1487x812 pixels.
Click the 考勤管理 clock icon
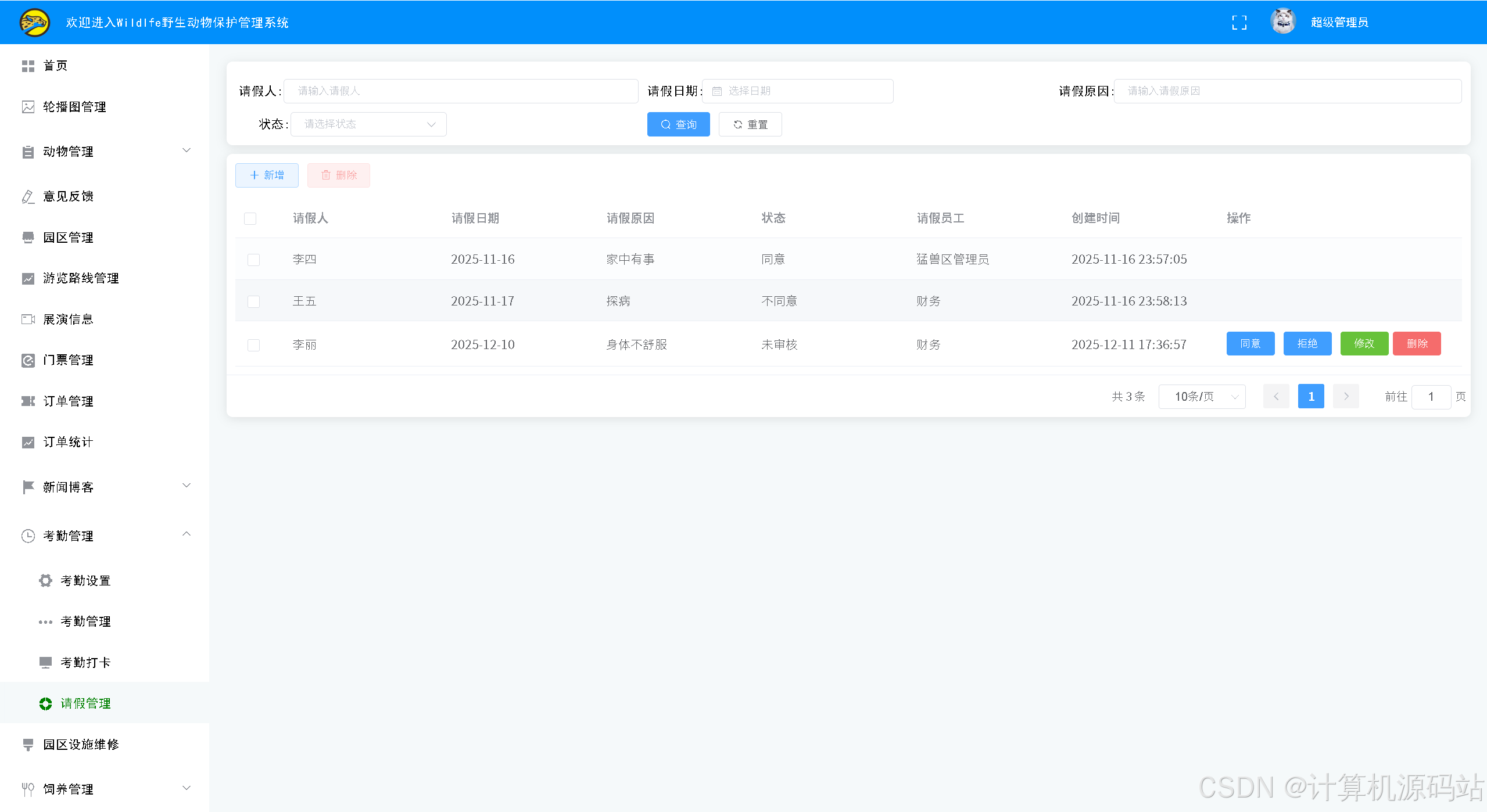[x=28, y=536]
